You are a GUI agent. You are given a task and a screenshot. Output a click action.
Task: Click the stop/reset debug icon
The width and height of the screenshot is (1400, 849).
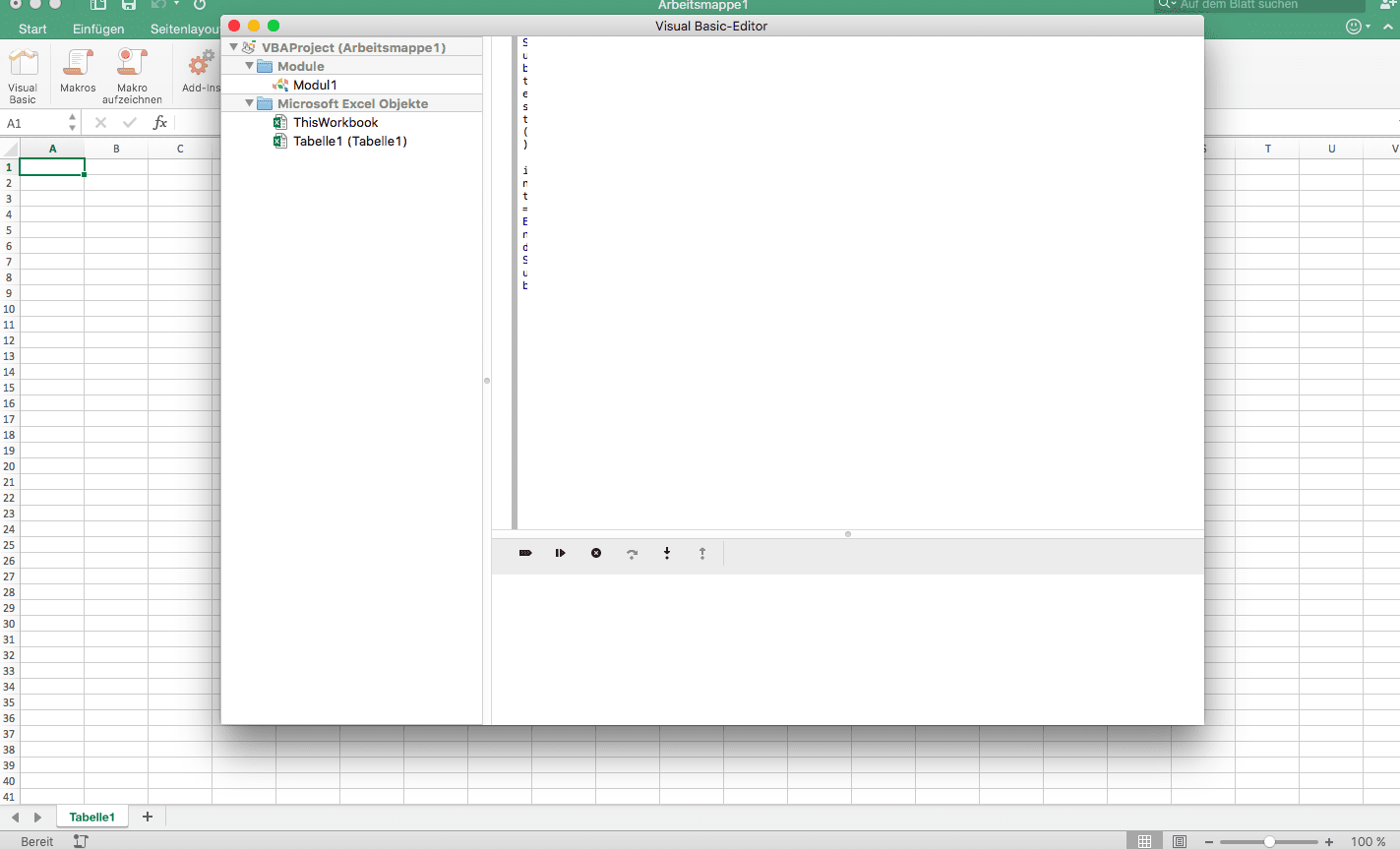596,553
